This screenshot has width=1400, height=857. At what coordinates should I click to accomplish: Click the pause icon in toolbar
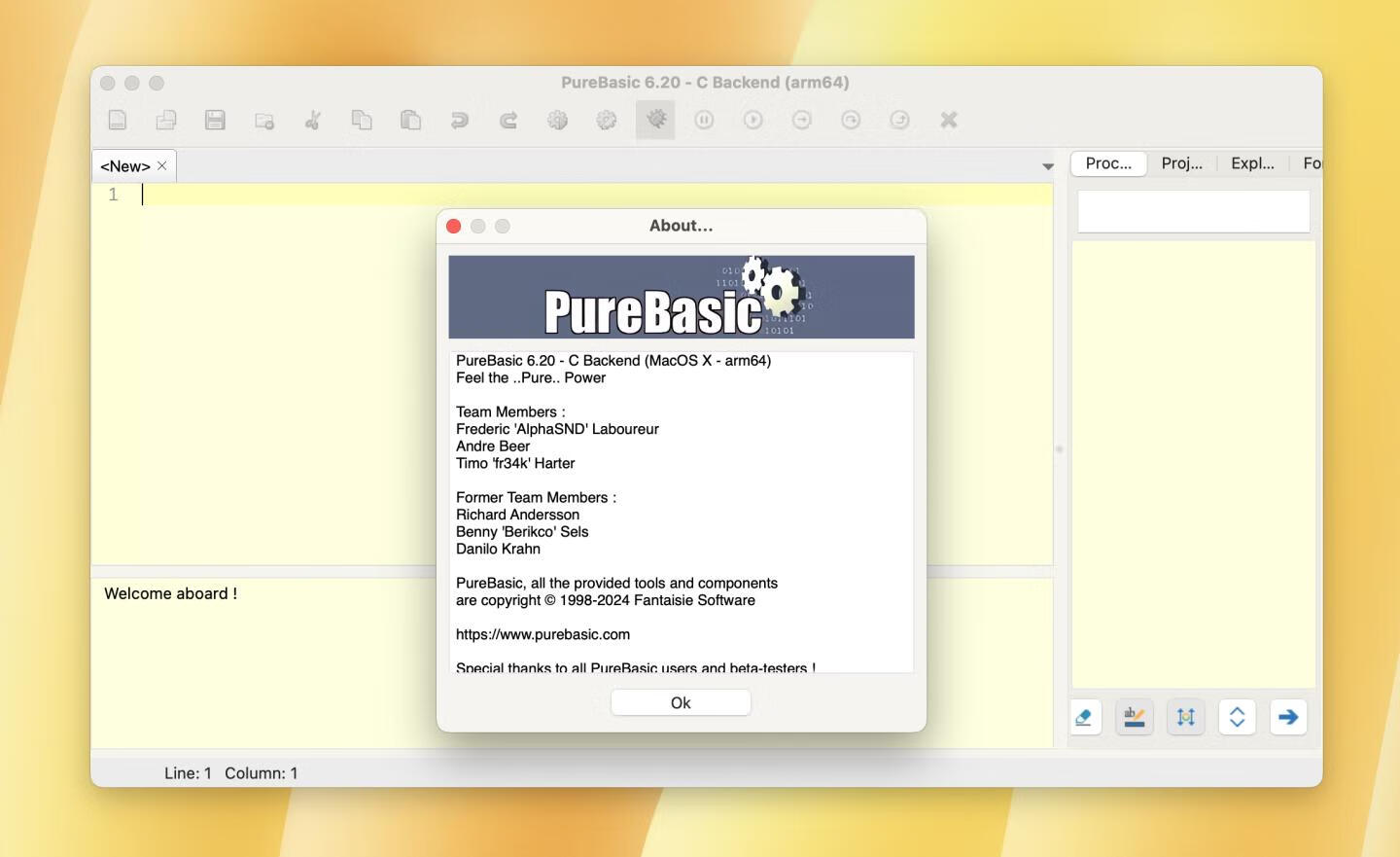pos(704,120)
